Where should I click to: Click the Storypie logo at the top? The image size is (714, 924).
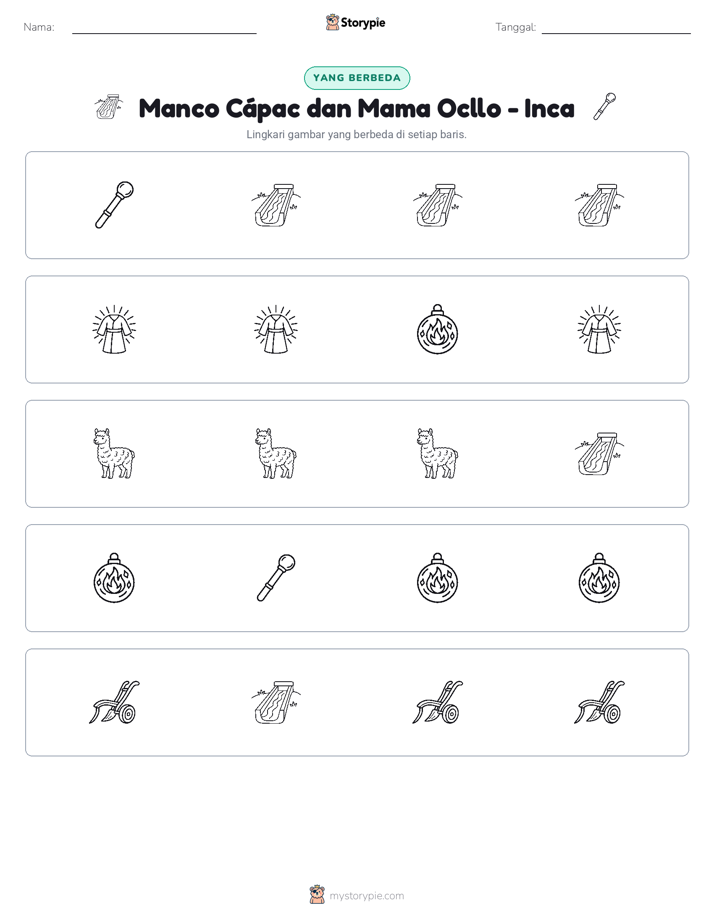point(356,23)
